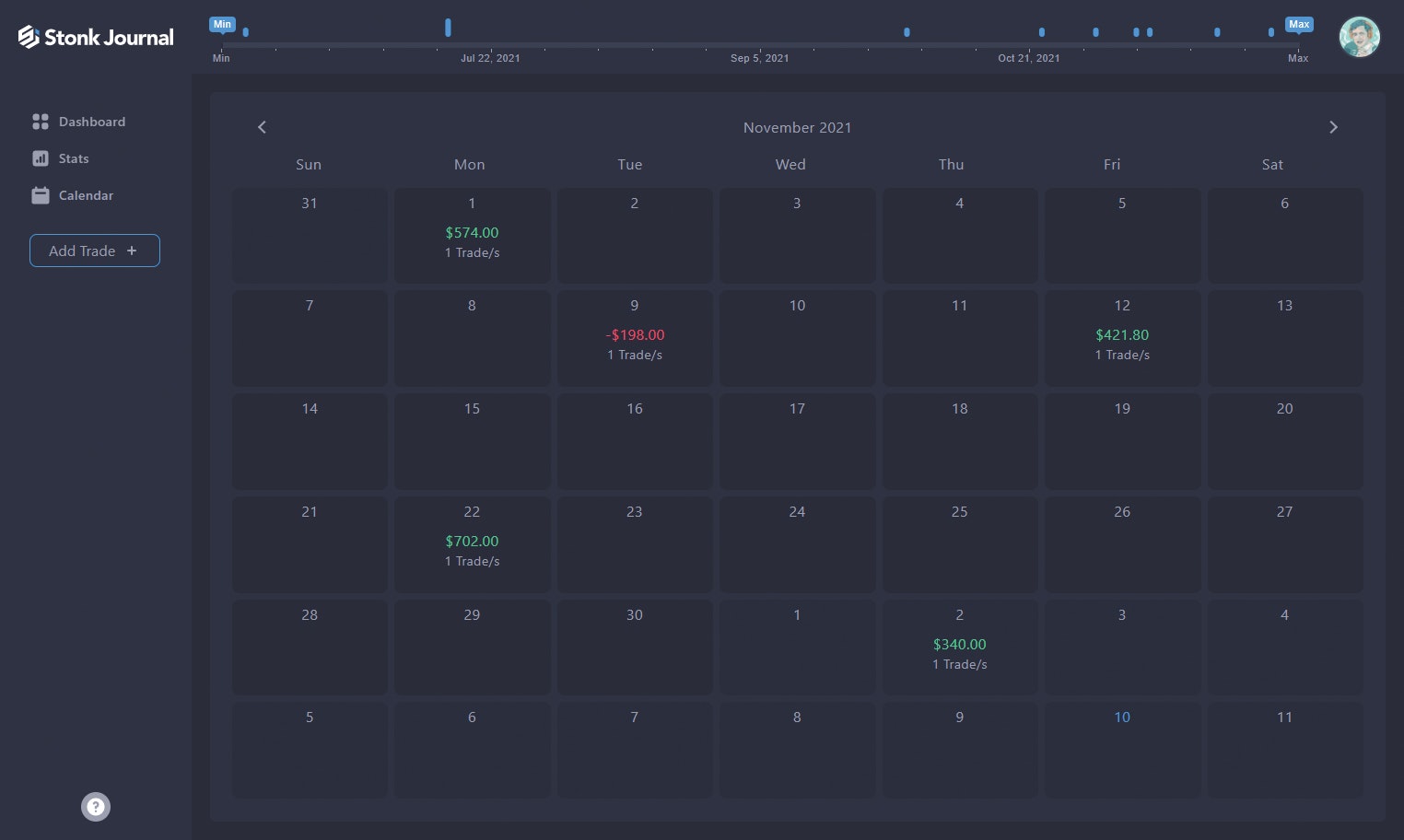
Task: Click the day 13 calendar cell
Action: click(x=1285, y=338)
